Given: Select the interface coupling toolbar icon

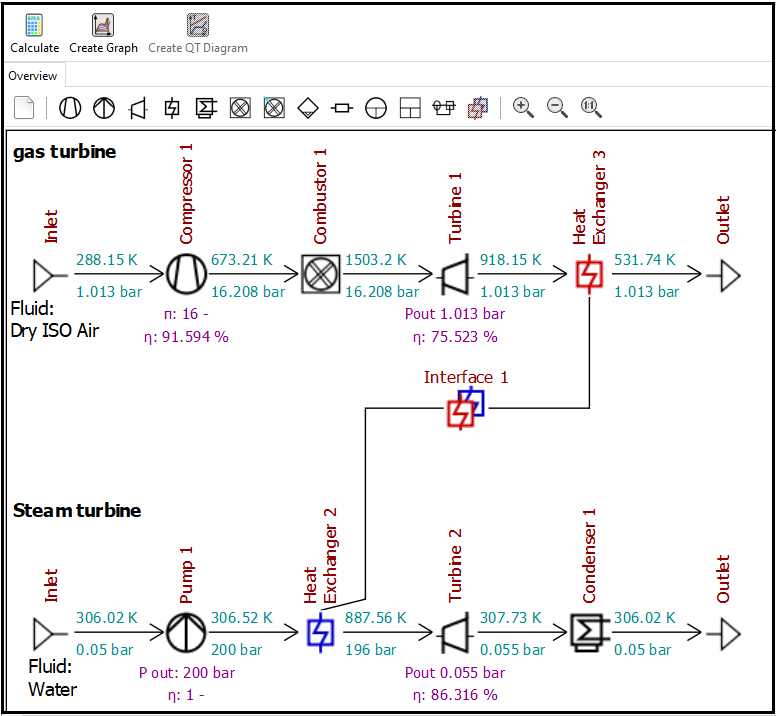Looking at the screenshot, I should pyautogui.click(x=478, y=108).
